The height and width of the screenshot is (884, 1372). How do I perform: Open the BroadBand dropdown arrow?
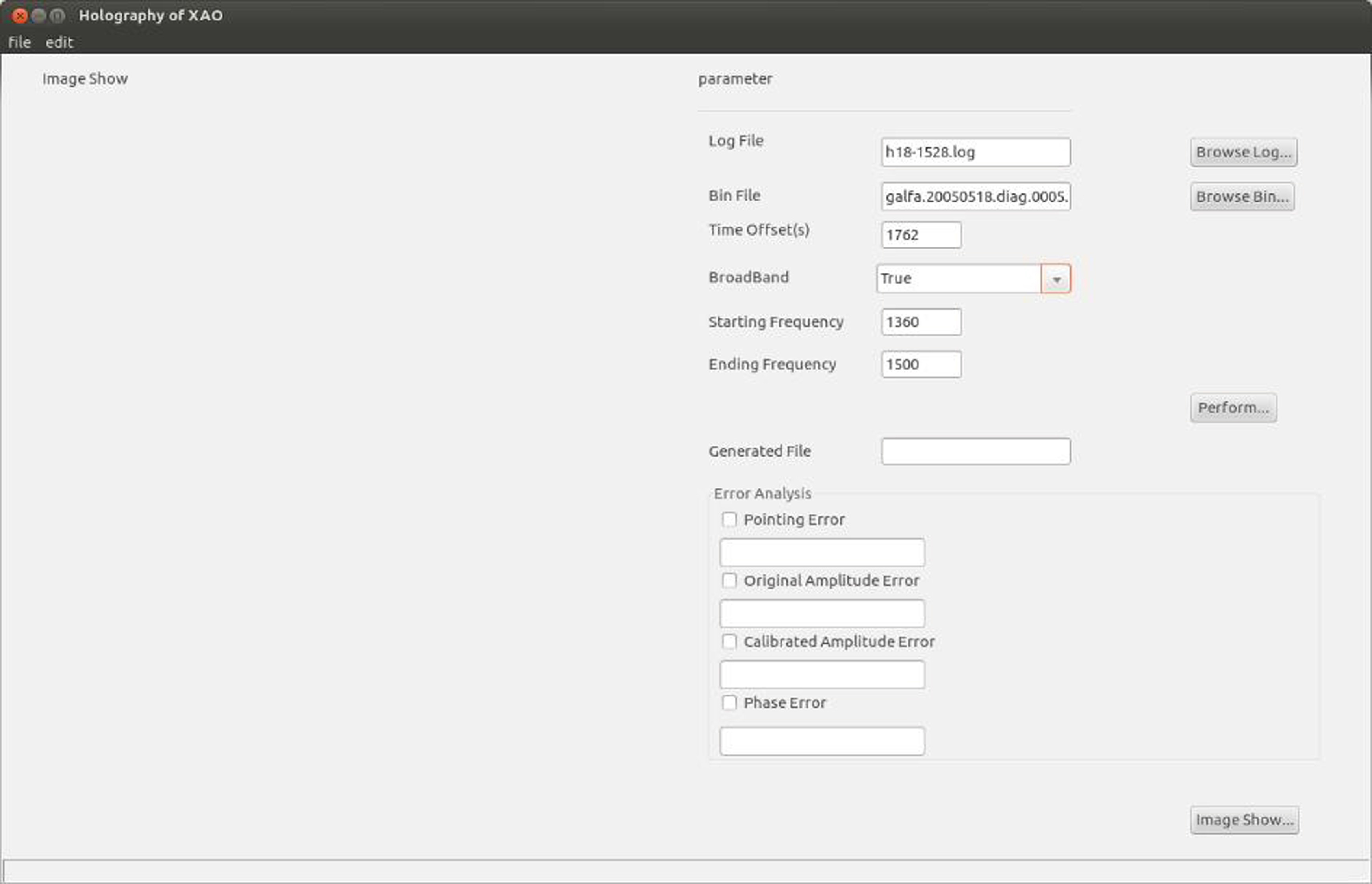pyautogui.click(x=1056, y=279)
